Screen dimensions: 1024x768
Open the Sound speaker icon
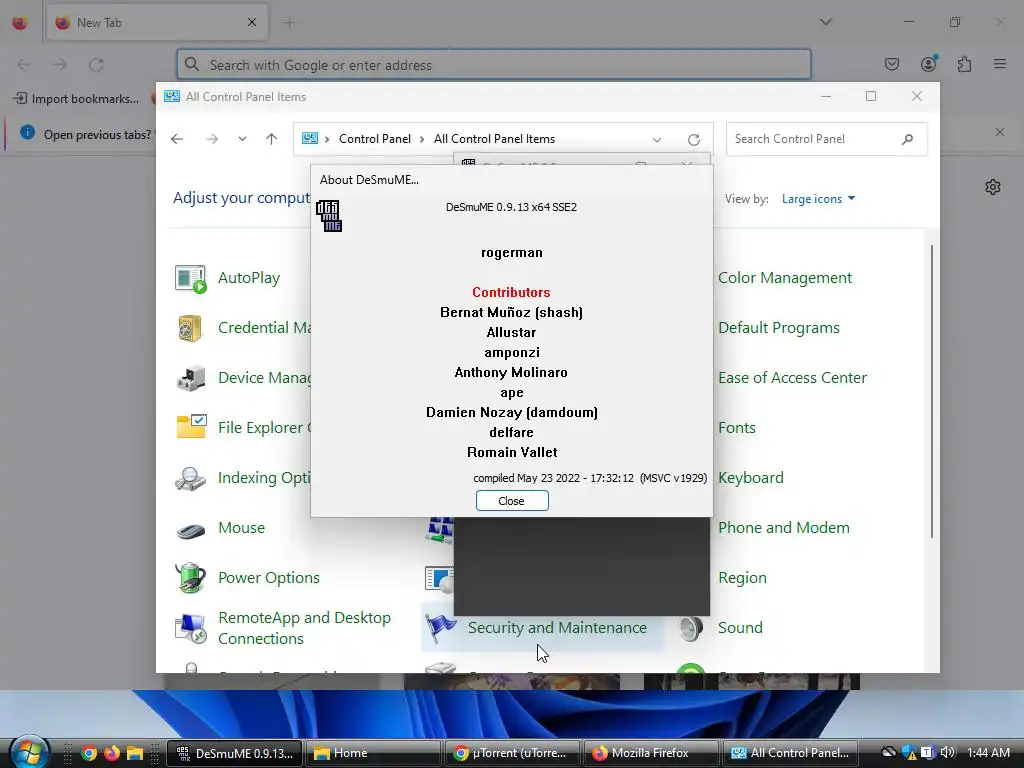click(x=691, y=628)
